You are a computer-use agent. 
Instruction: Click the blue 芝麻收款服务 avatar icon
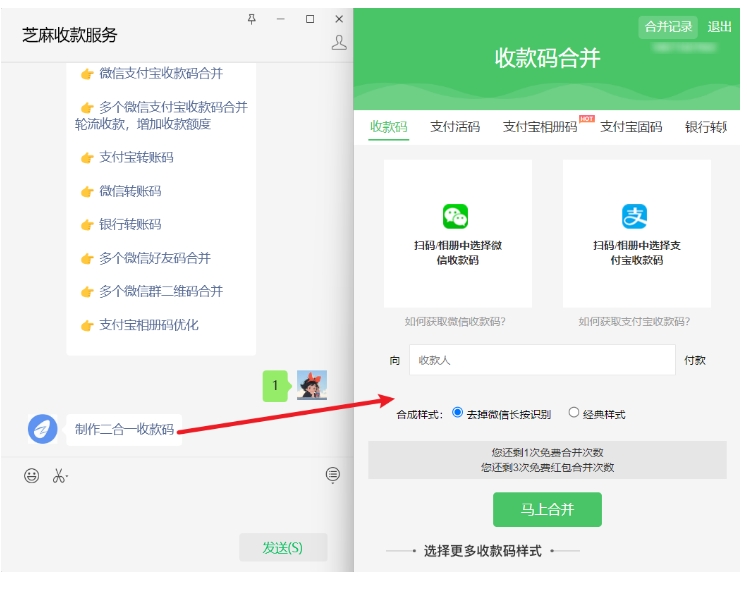(x=42, y=429)
